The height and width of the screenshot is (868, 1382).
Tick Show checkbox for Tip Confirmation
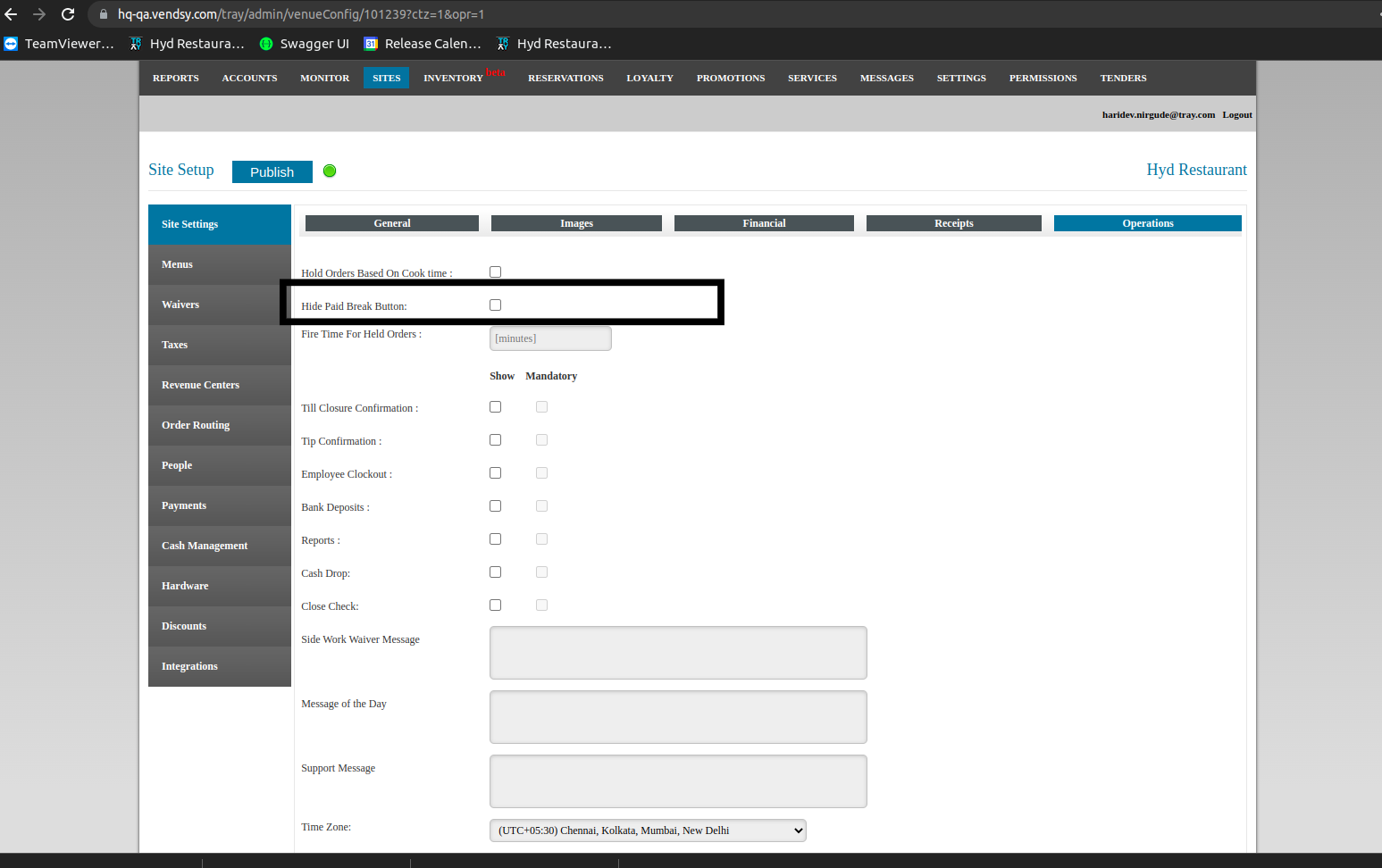tap(496, 440)
